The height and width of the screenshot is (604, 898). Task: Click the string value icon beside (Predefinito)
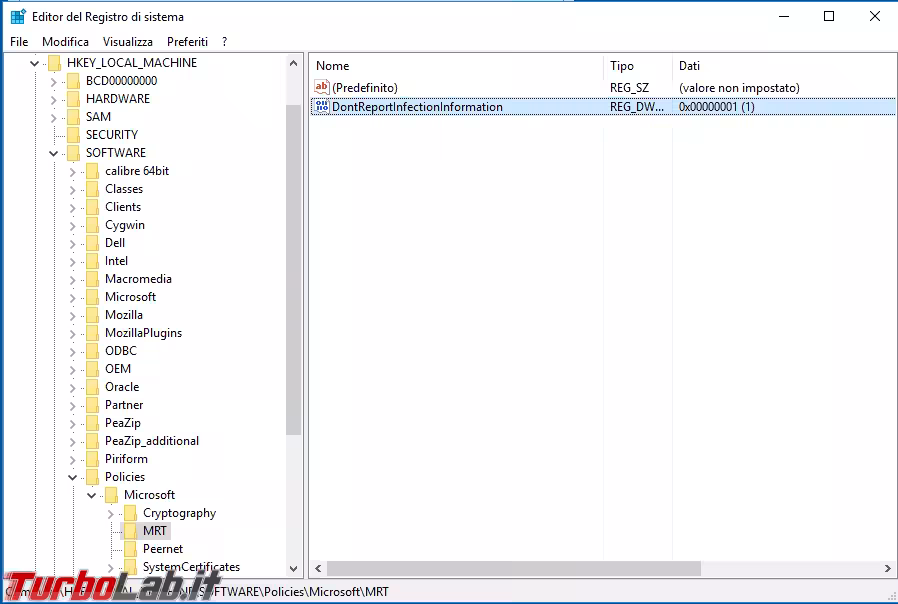(321, 88)
